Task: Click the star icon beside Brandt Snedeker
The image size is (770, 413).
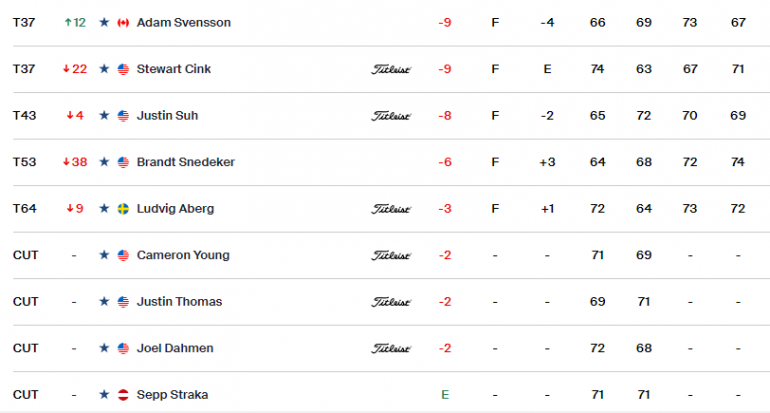Action: point(104,162)
